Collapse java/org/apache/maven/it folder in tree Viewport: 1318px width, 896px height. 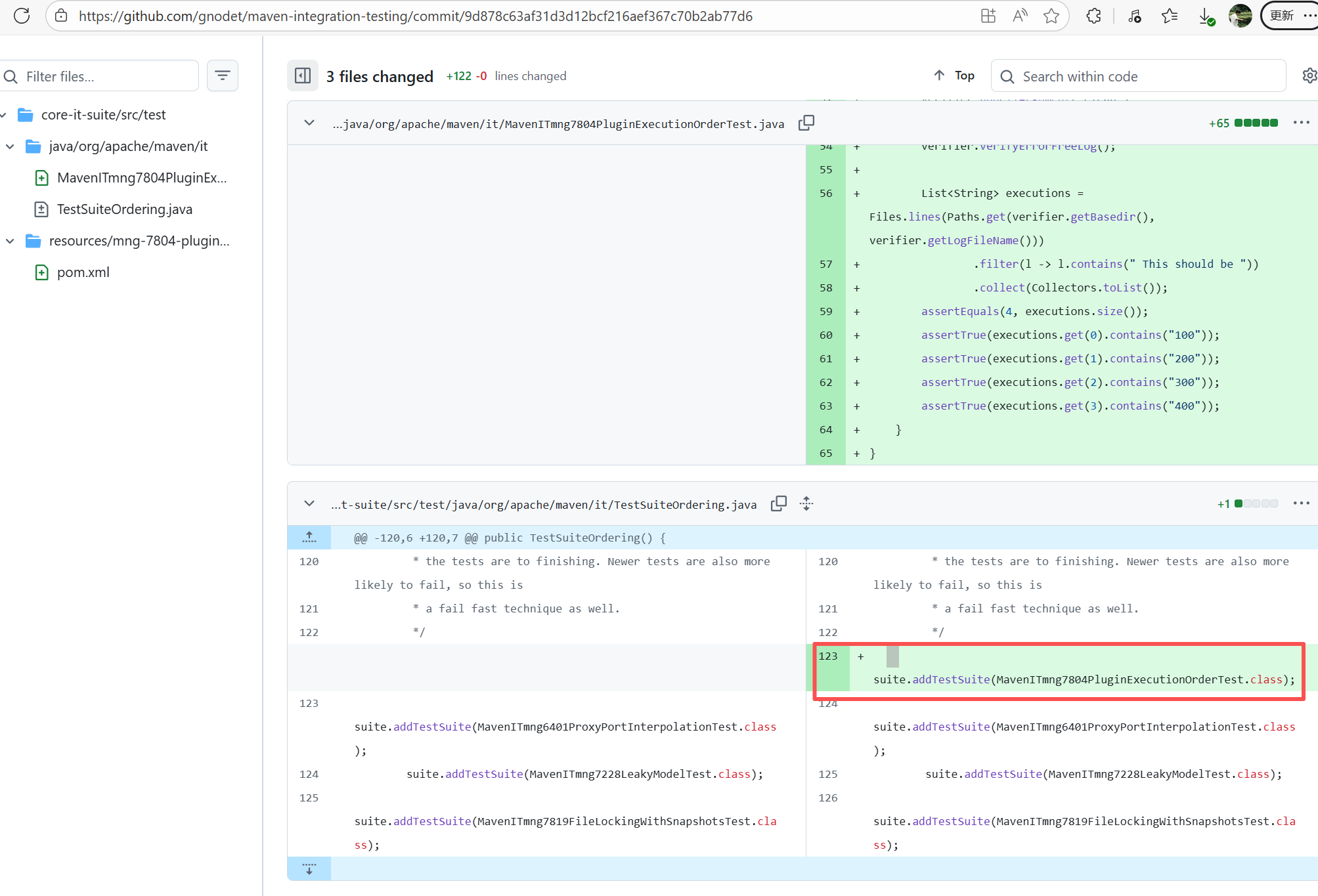coord(10,146)
